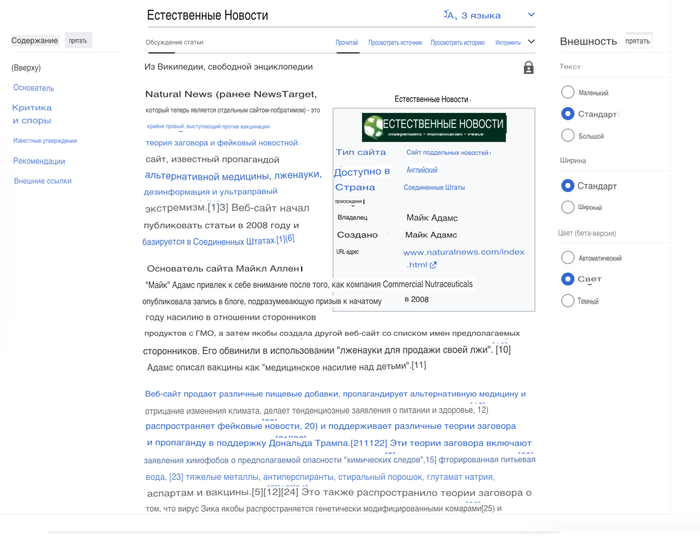This screenshot has height=536, width=700.
Task: Click the Из Википедии, свободной энциклопедии tagline
Action: 228,66
